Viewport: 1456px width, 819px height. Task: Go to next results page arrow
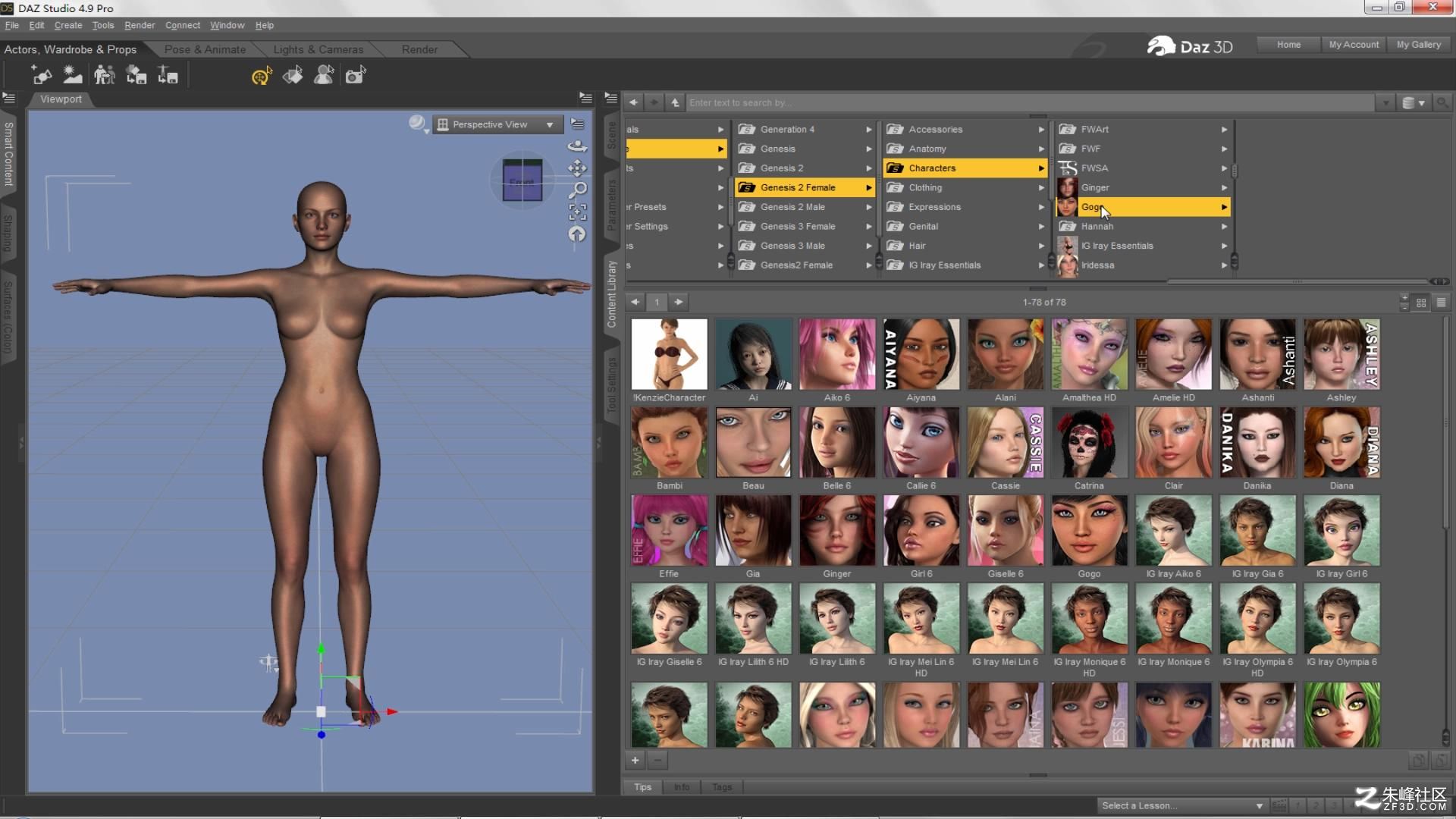pyautogui.click(x=679, y=302)
